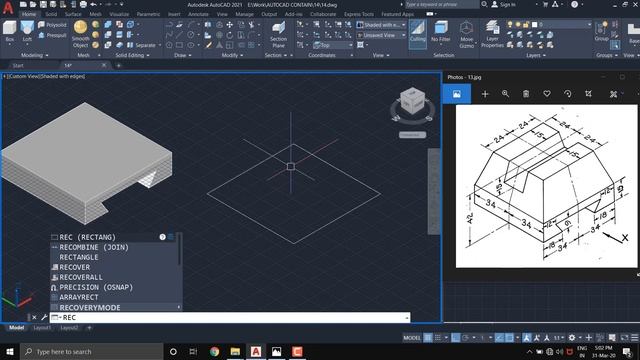Click the zoom icon in Photos window
The width and height of the screenshot is (640, 360).
505,94
